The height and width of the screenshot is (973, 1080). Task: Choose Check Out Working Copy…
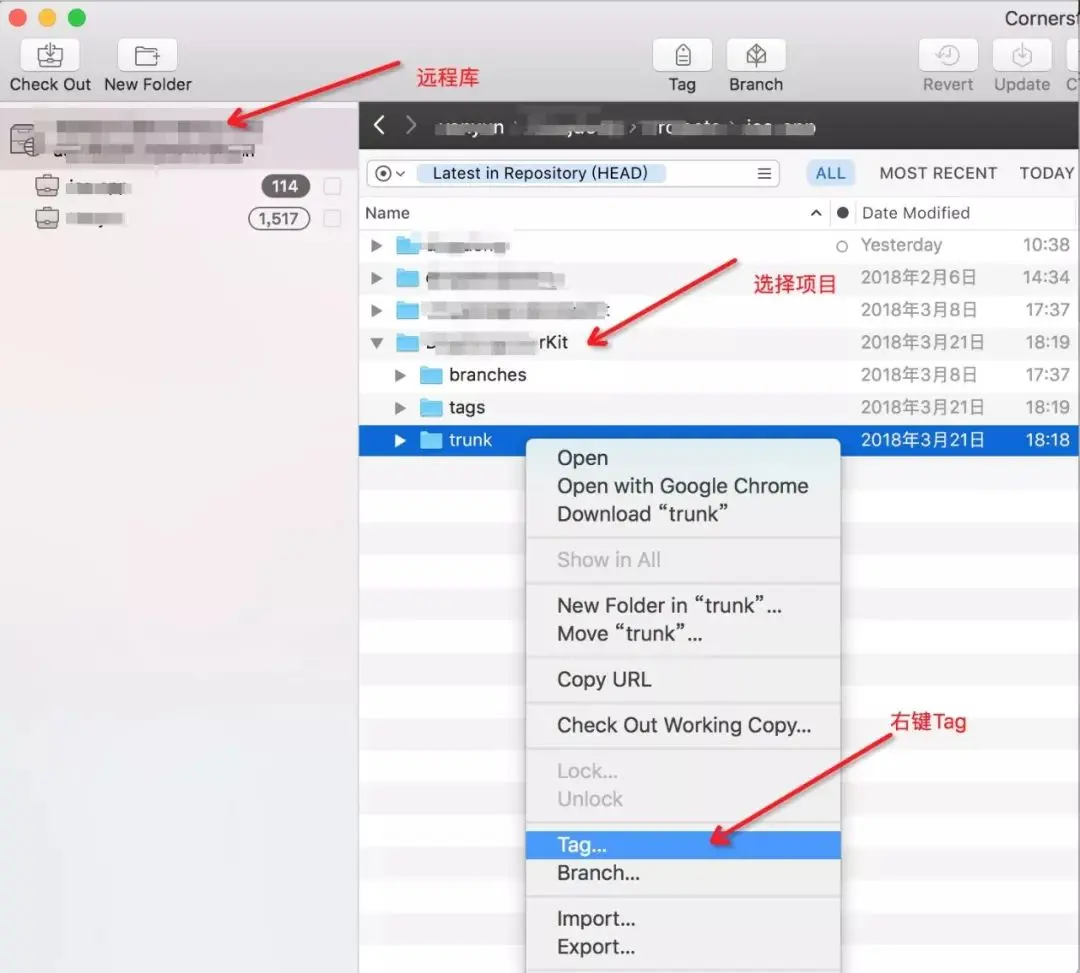coord(684,725)
